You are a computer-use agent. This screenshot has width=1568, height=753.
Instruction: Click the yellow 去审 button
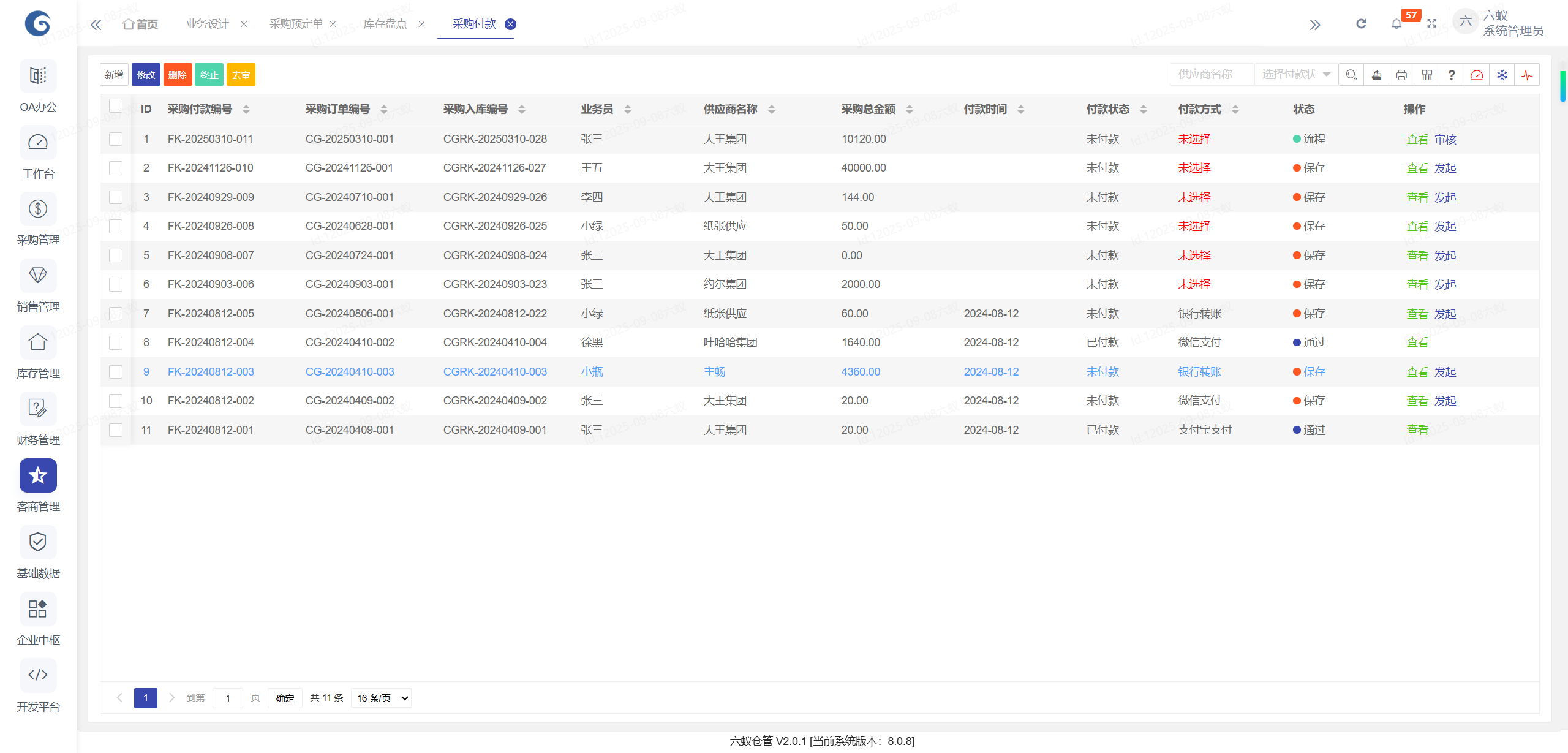point(241,75)
